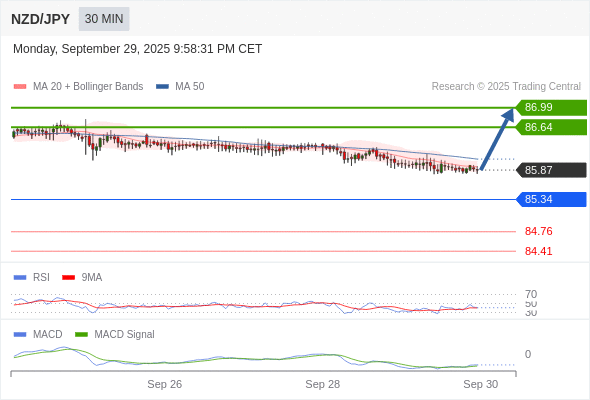Click the 85.87 current price tag
The width and height of the screenshot is (590, 400).
point(551,170)
